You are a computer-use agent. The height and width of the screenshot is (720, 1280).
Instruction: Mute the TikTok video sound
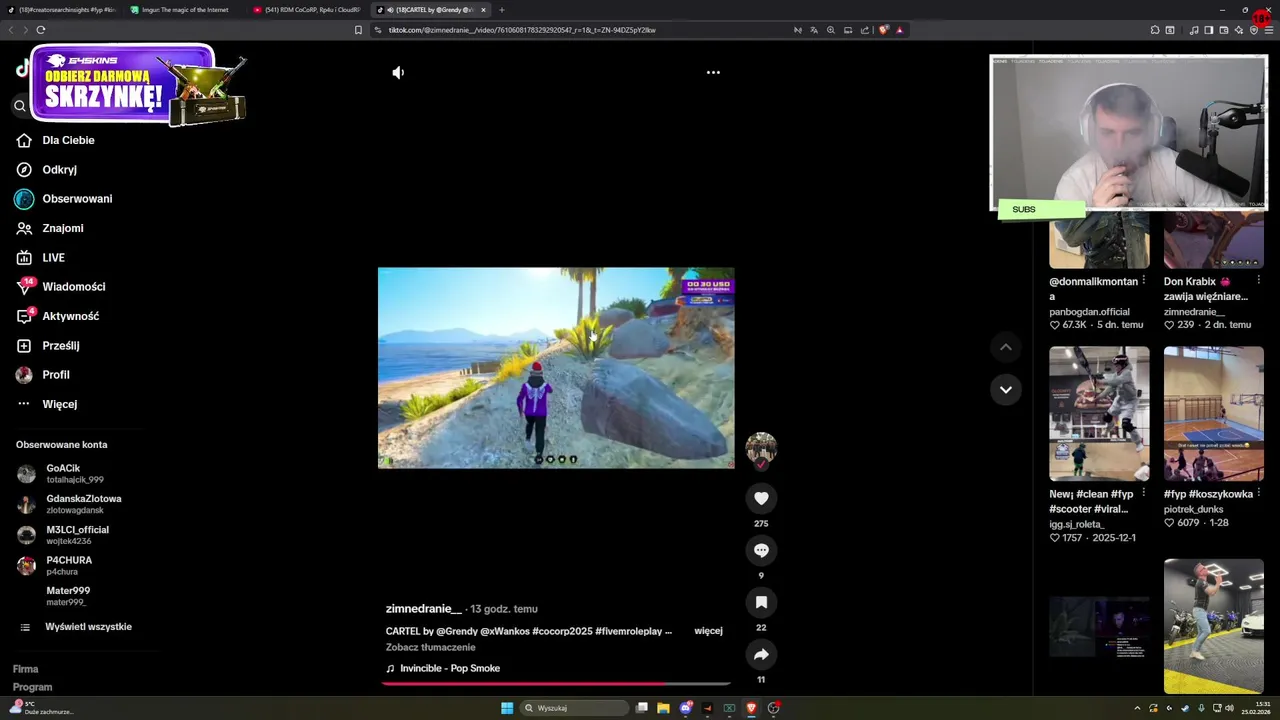click(x=398, y=72)
